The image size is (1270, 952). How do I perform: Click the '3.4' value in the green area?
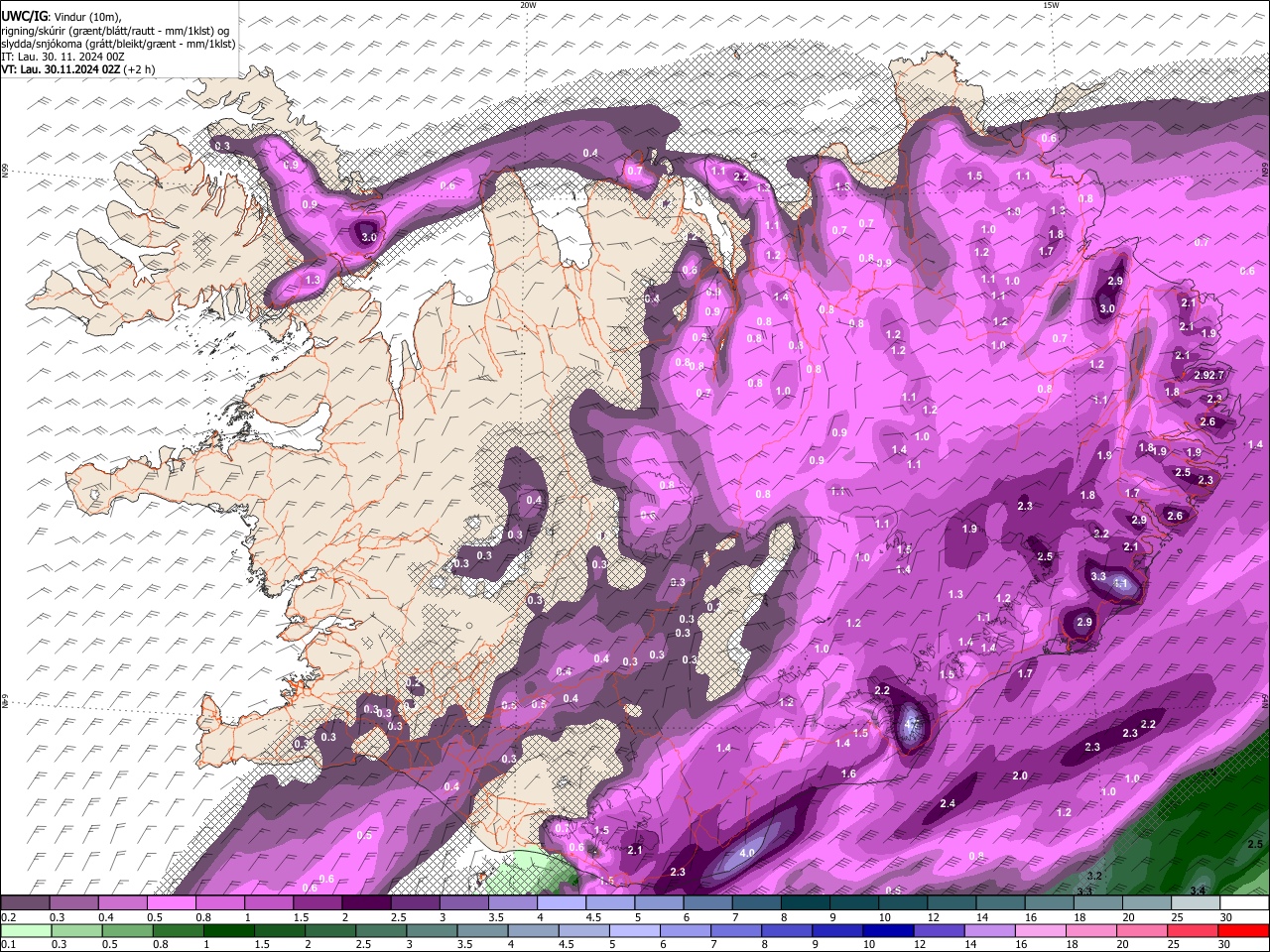pyautogui.click(x=1198, y=891)
